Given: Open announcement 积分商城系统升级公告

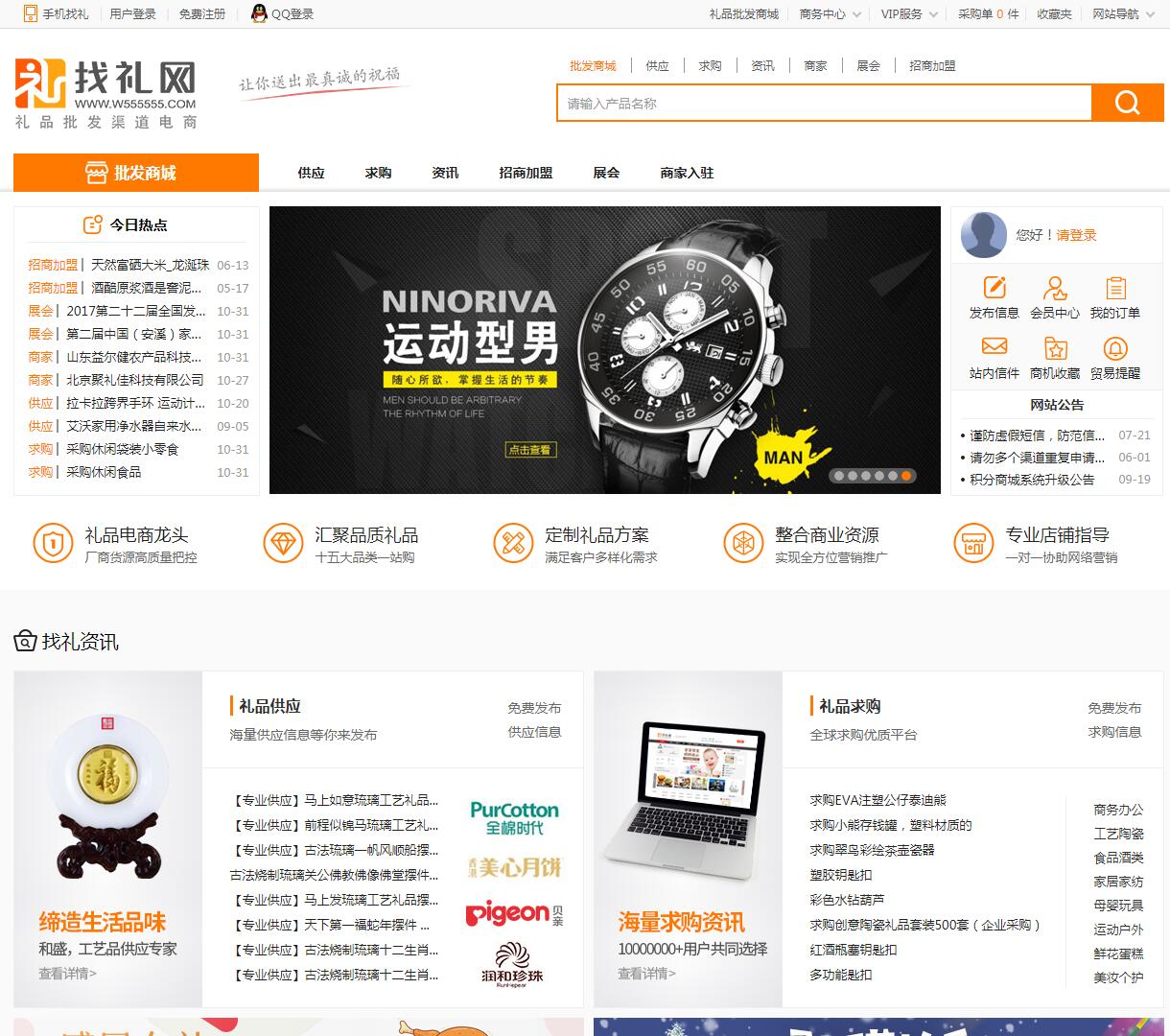Looking at the screenshot, I should pyautogui.click(x=1032, y=479).
